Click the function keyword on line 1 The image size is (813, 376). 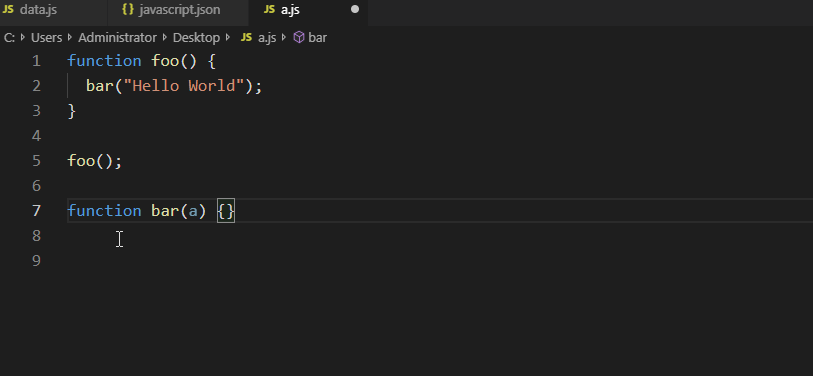coord(104,61)
